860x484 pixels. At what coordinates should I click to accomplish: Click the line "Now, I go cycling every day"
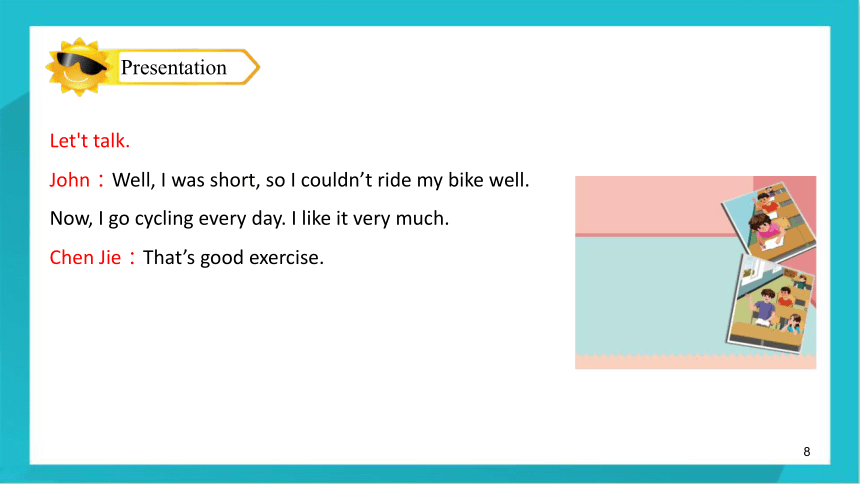(x=249, y=218)
